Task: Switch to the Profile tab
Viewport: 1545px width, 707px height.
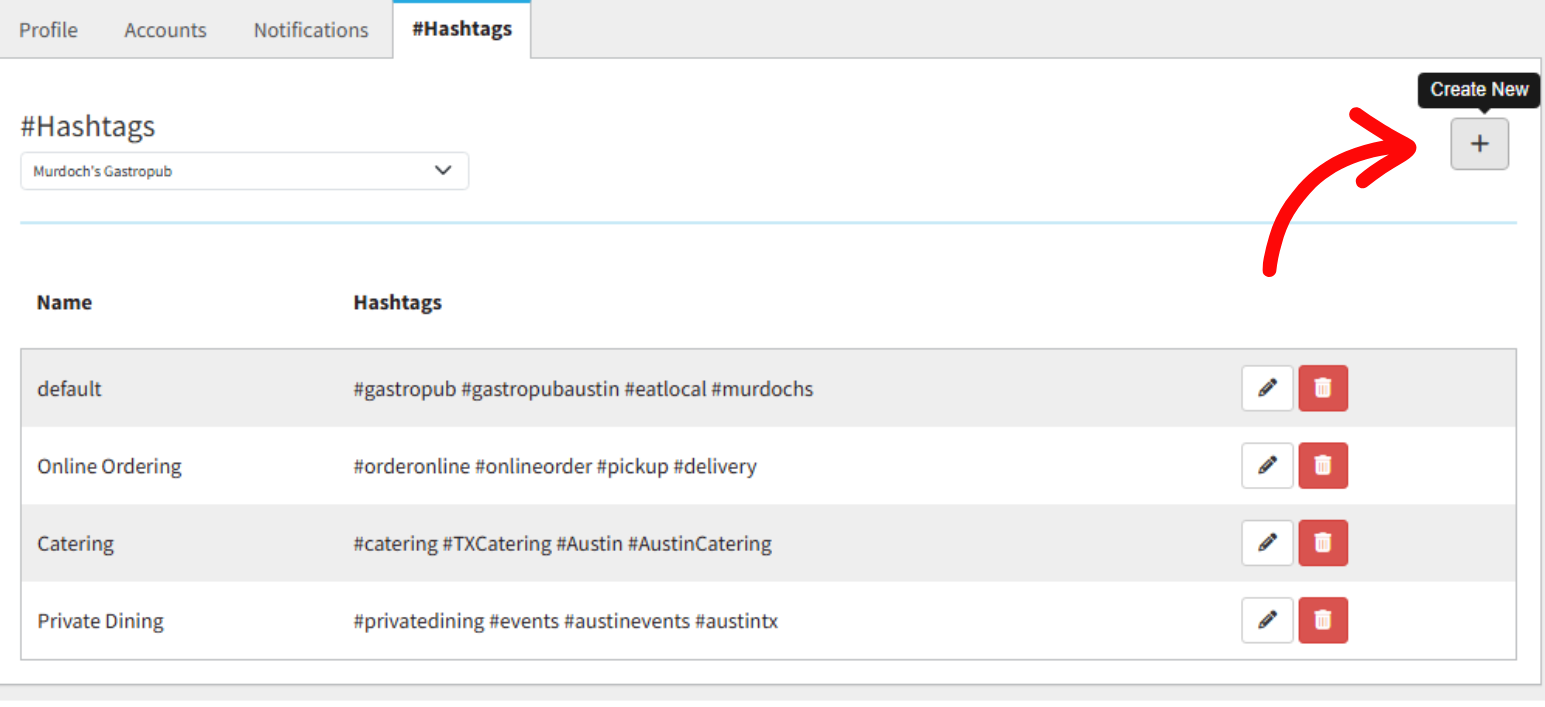Action: pos(48,30)
